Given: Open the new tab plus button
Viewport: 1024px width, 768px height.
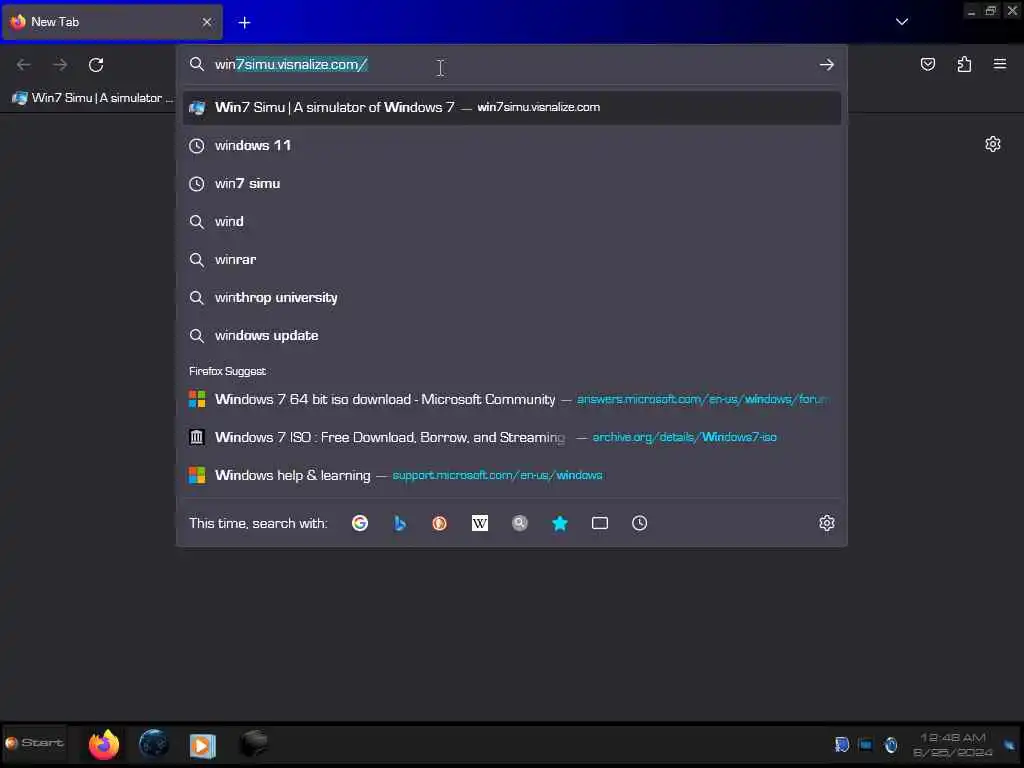Looking at the screenshot, I should point(244,22).
